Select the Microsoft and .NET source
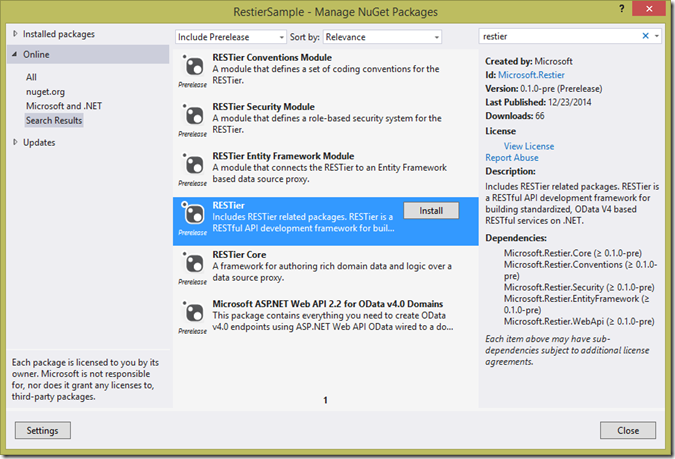This screenshot has height=459, width=675. [64, 106]
